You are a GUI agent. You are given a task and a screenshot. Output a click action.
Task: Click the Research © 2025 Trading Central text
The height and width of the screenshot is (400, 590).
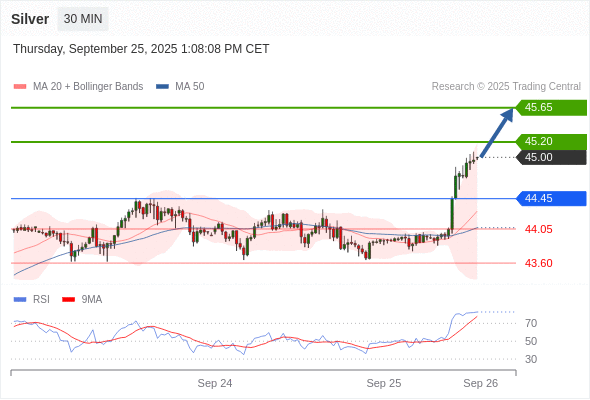(506, 87)
